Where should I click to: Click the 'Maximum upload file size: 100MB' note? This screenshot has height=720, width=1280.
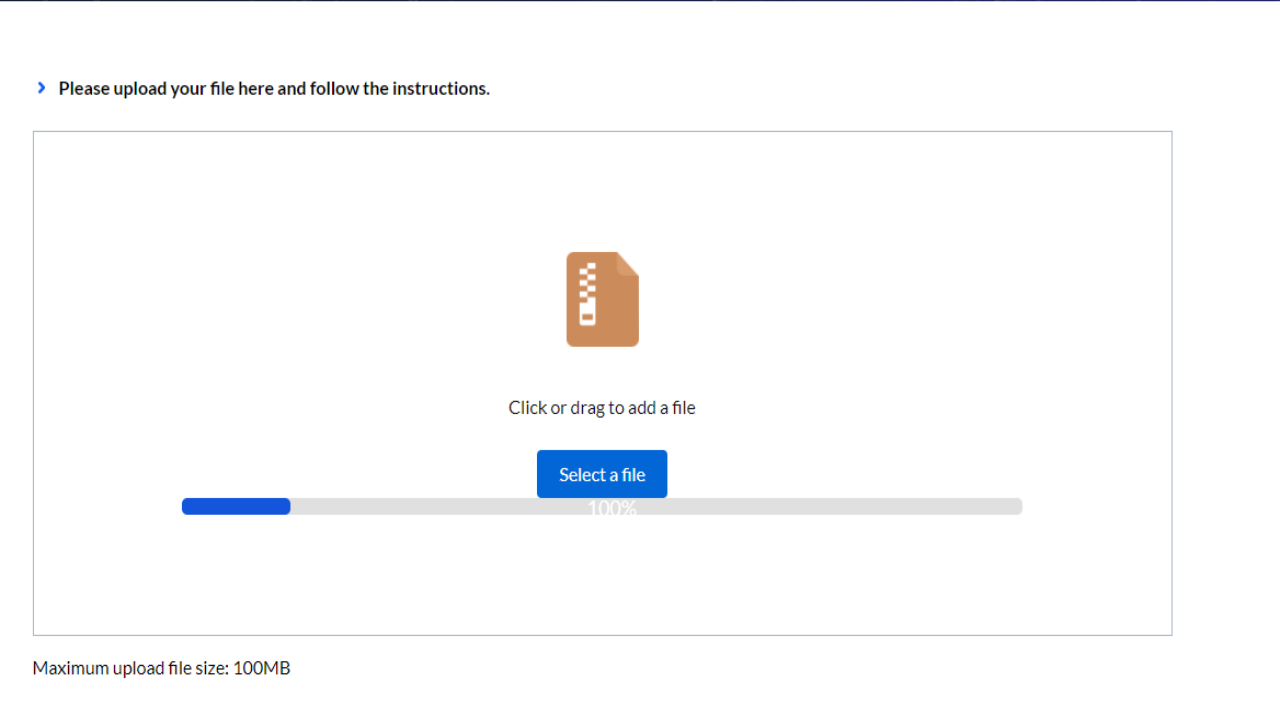point(161,667)
